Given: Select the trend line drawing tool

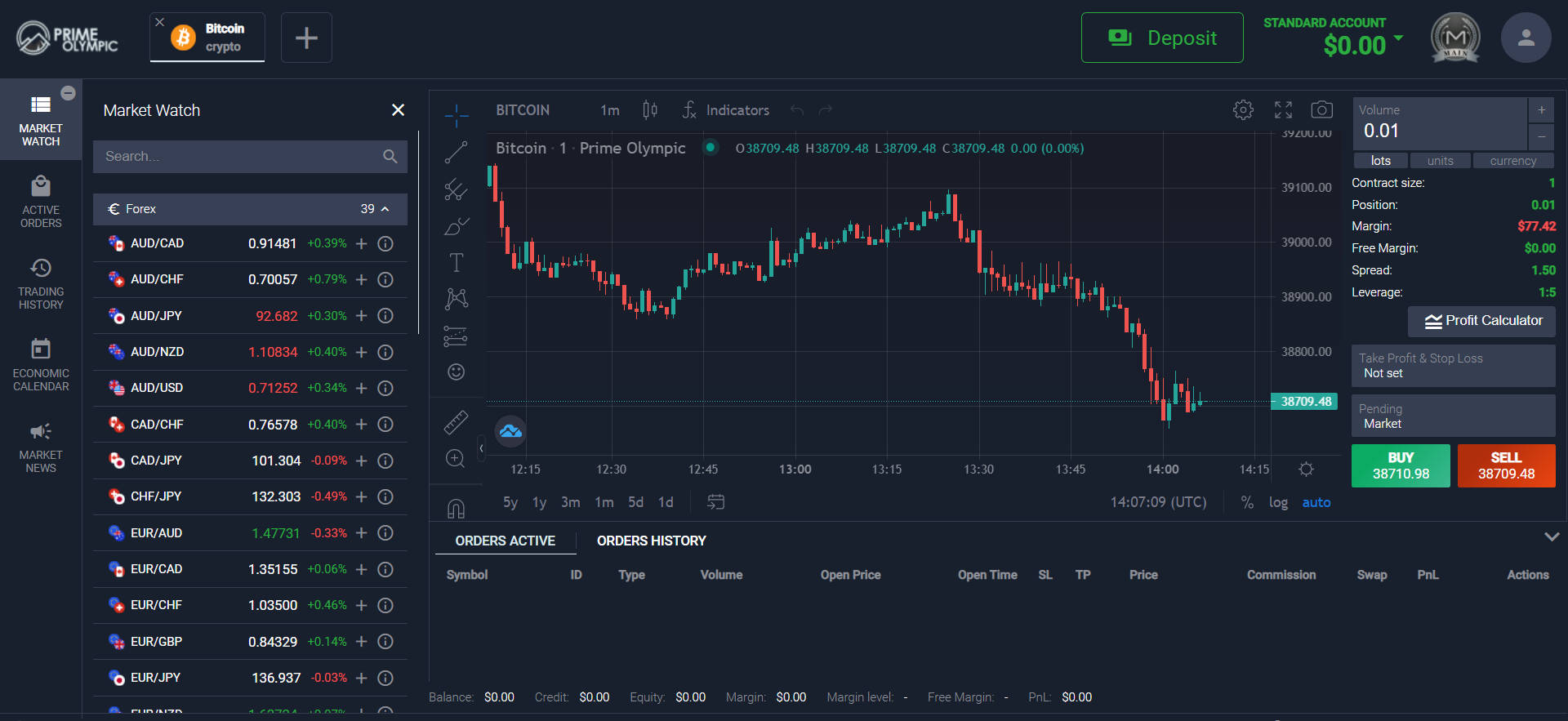Looking at the screenshot, I should (456, 153).
